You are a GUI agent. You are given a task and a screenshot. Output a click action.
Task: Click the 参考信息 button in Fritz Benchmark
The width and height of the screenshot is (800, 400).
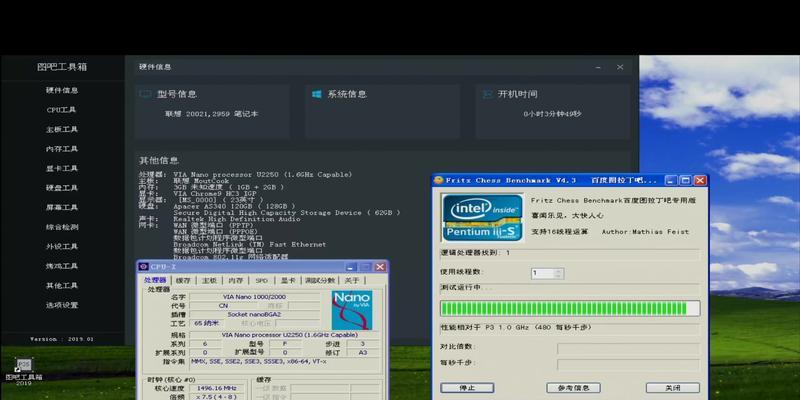click(x=573, y=388)
